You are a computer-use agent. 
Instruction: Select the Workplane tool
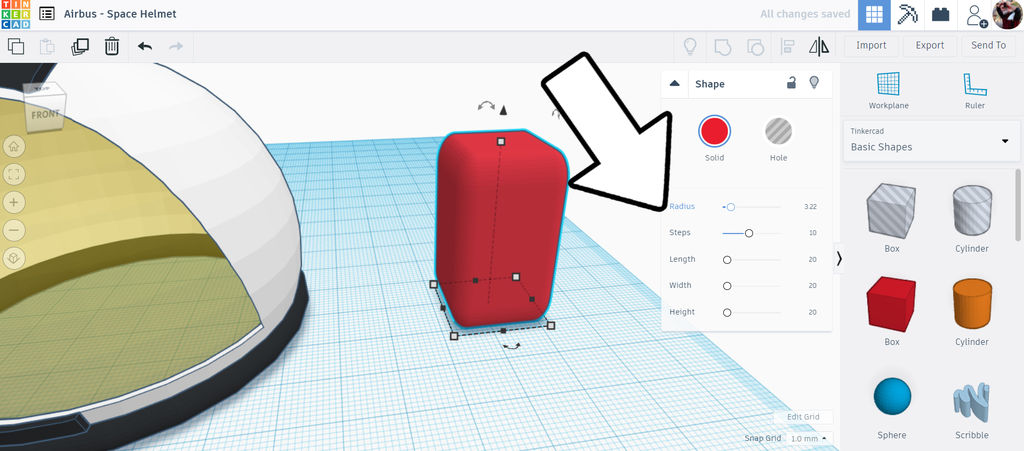coord(888,91)
